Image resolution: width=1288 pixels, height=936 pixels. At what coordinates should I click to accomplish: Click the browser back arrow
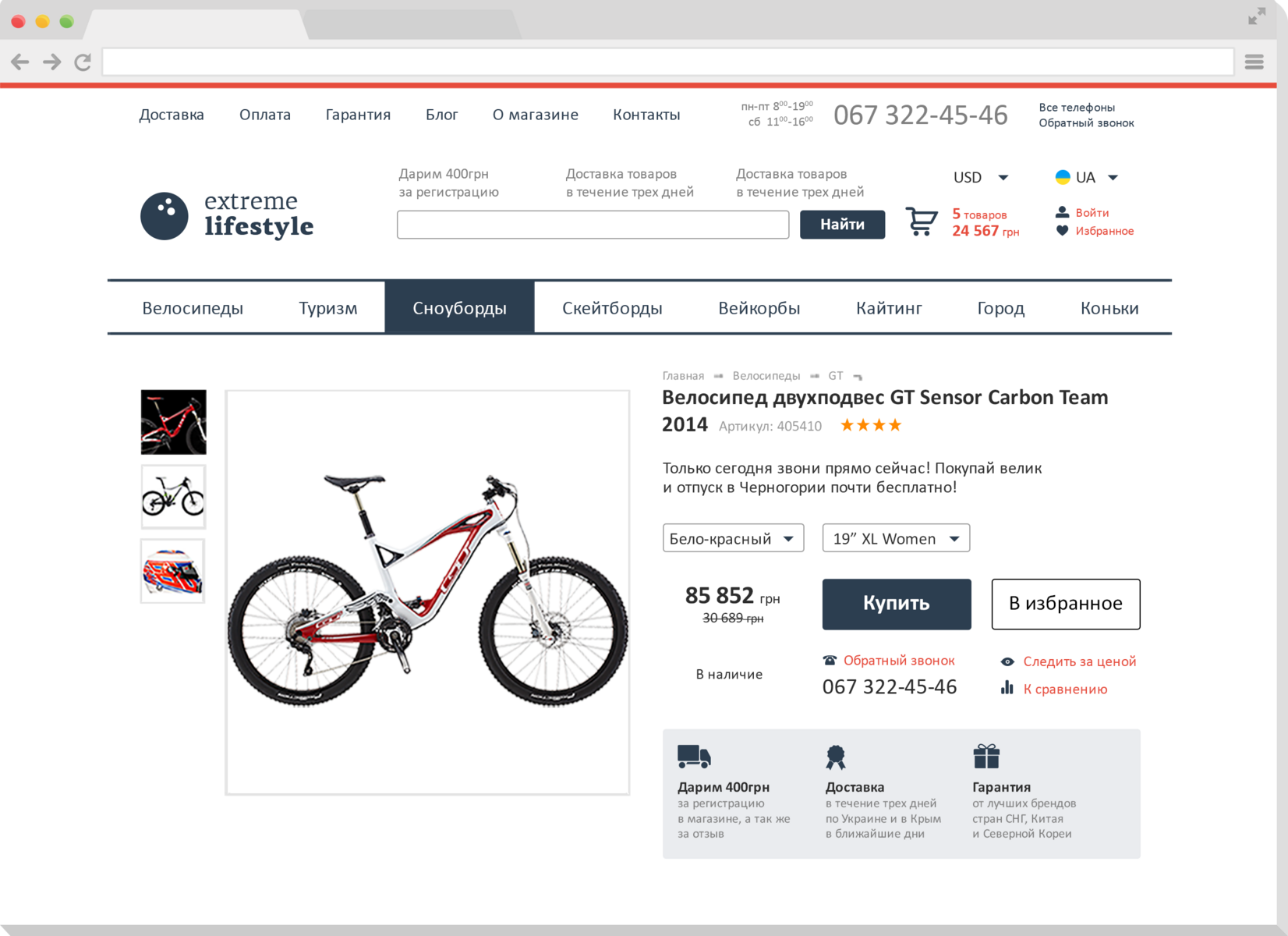[x=20, y=62]
